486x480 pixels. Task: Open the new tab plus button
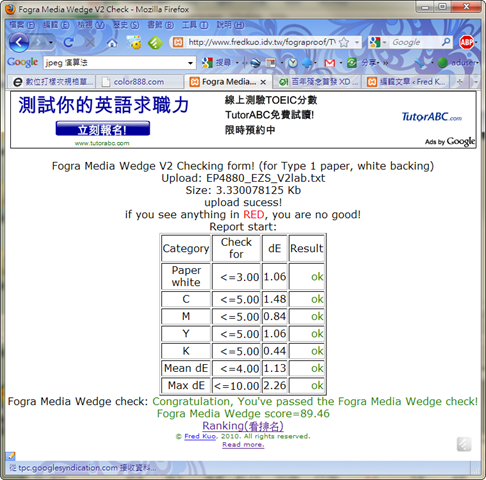tap(460, 82)
